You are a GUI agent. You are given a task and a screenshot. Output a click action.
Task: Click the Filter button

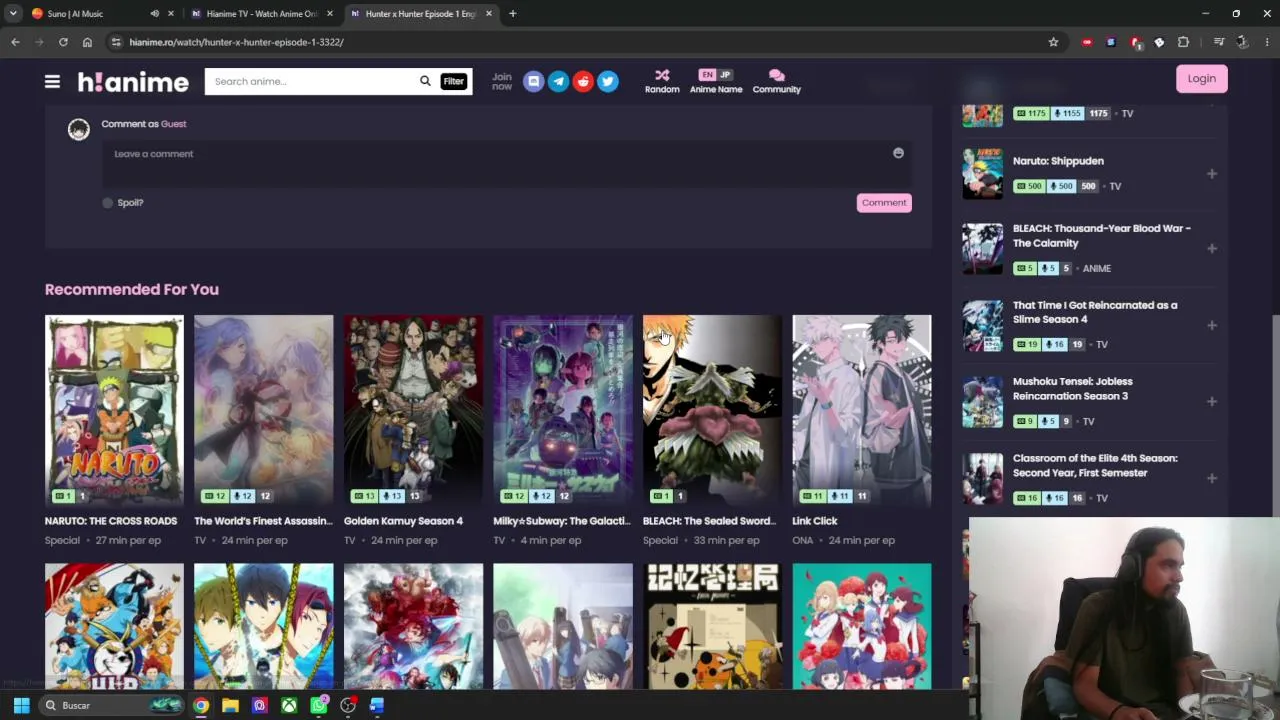pos(453,81)
